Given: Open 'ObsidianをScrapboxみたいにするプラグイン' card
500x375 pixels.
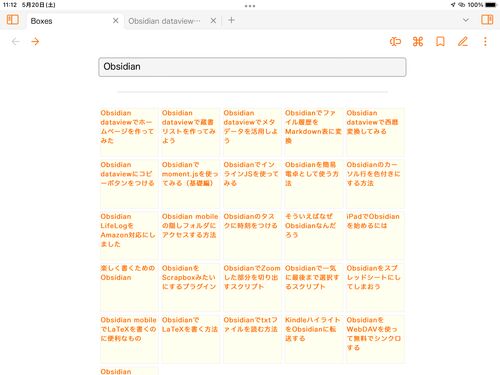Looking at the screenshot, I should (190, 287).
